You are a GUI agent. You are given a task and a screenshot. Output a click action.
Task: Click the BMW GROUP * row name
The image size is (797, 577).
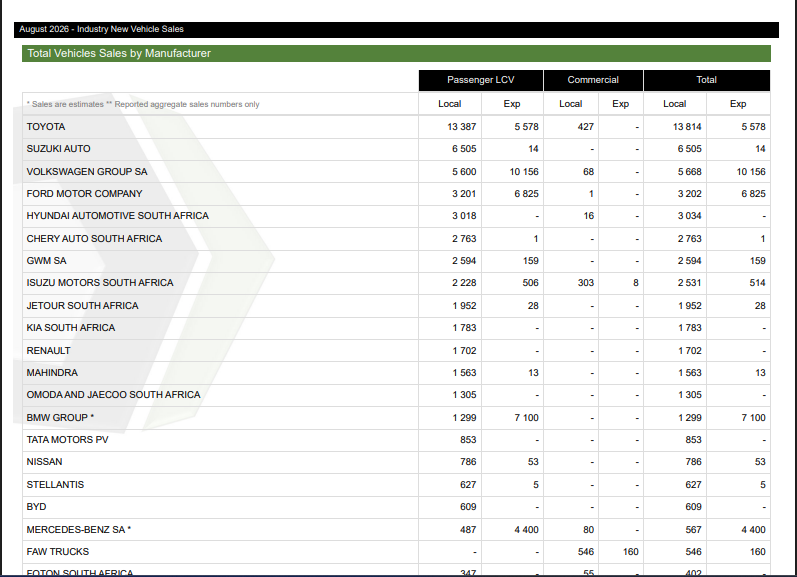point(60,418)
